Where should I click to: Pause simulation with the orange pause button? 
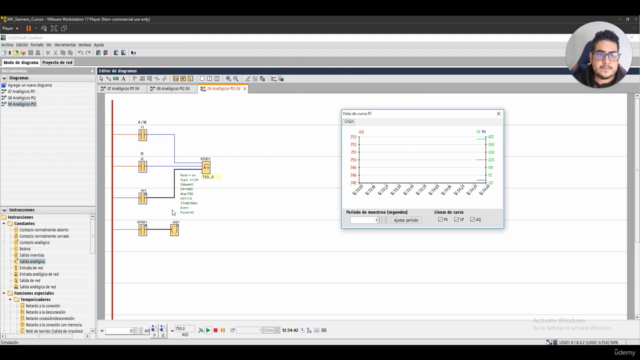coord(223,330)
